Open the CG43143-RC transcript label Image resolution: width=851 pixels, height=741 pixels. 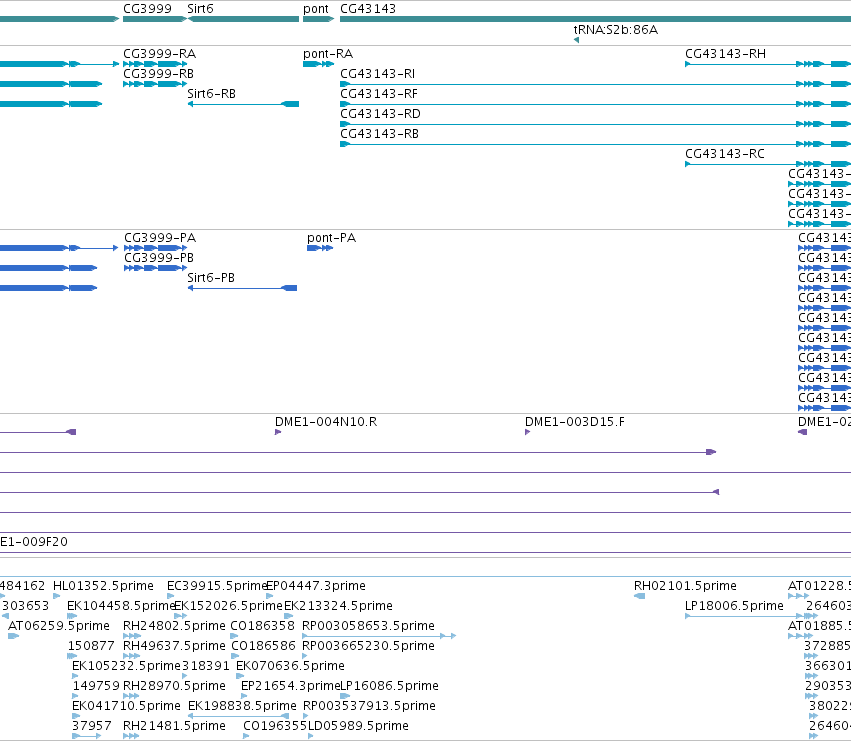coord(725,154)
